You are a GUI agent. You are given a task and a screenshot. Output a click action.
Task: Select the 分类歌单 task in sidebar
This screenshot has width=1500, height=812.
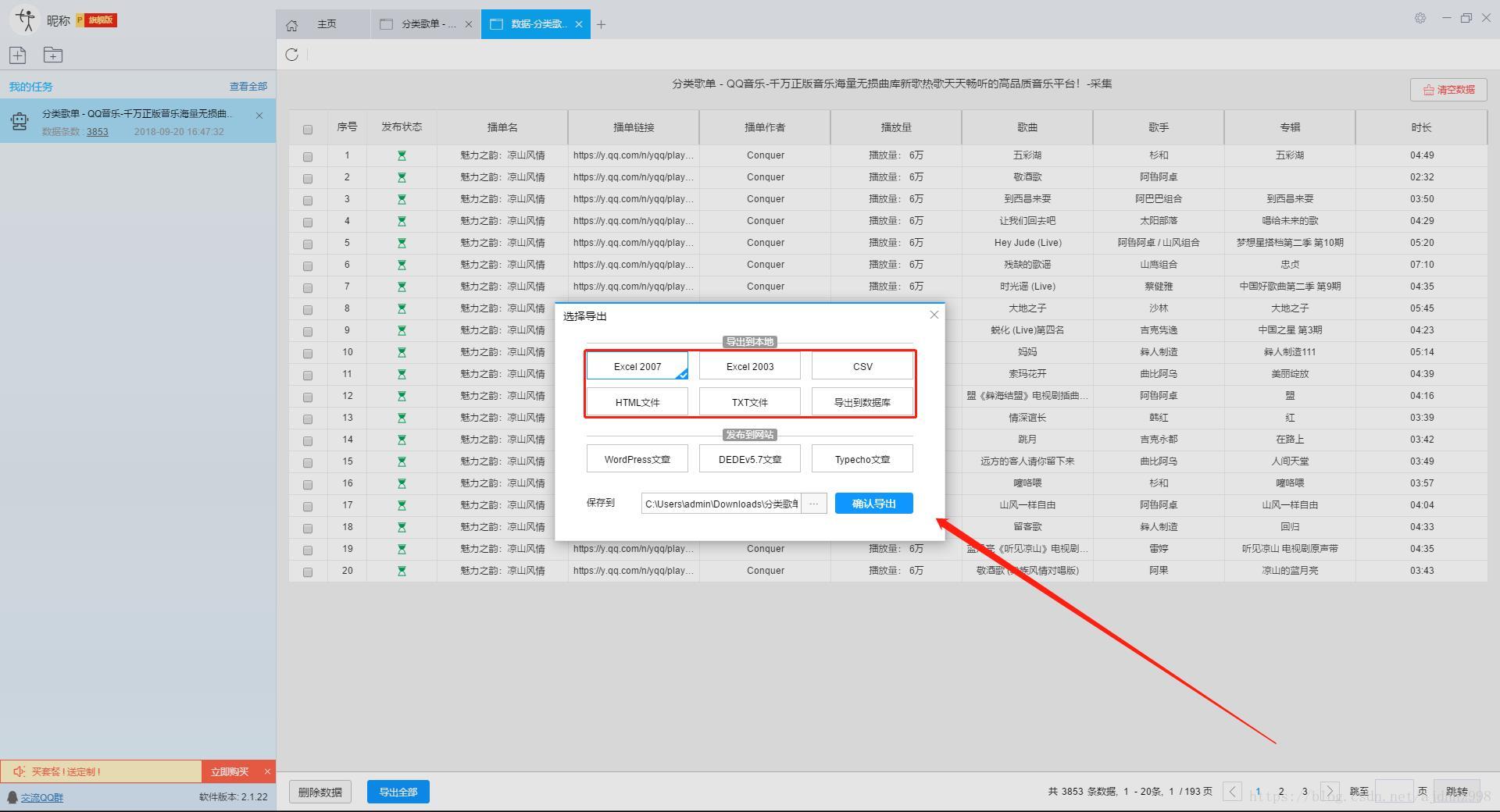[137, 121]
